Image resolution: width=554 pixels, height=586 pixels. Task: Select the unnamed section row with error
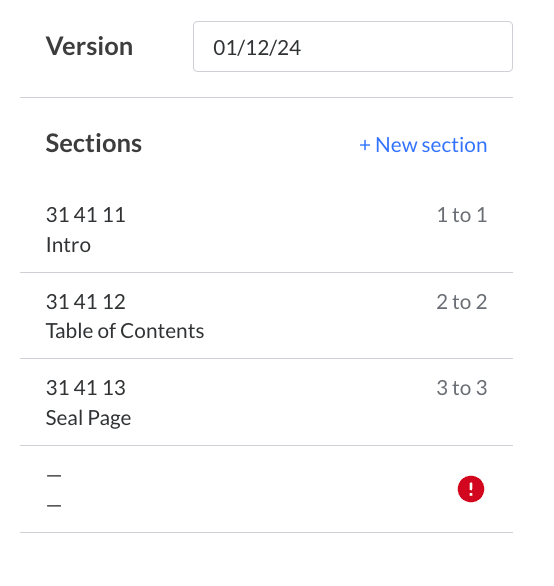click(x=267, y=489)
